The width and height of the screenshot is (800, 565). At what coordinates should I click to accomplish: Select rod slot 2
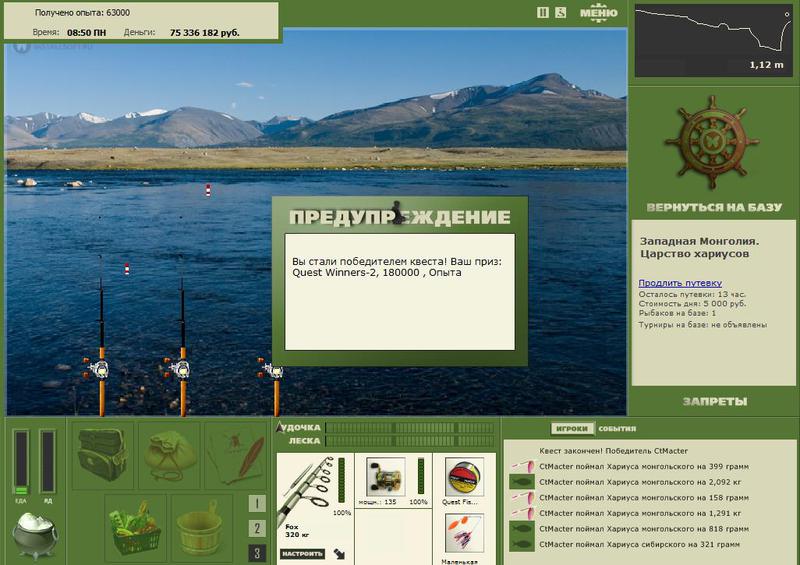point(257,528)
